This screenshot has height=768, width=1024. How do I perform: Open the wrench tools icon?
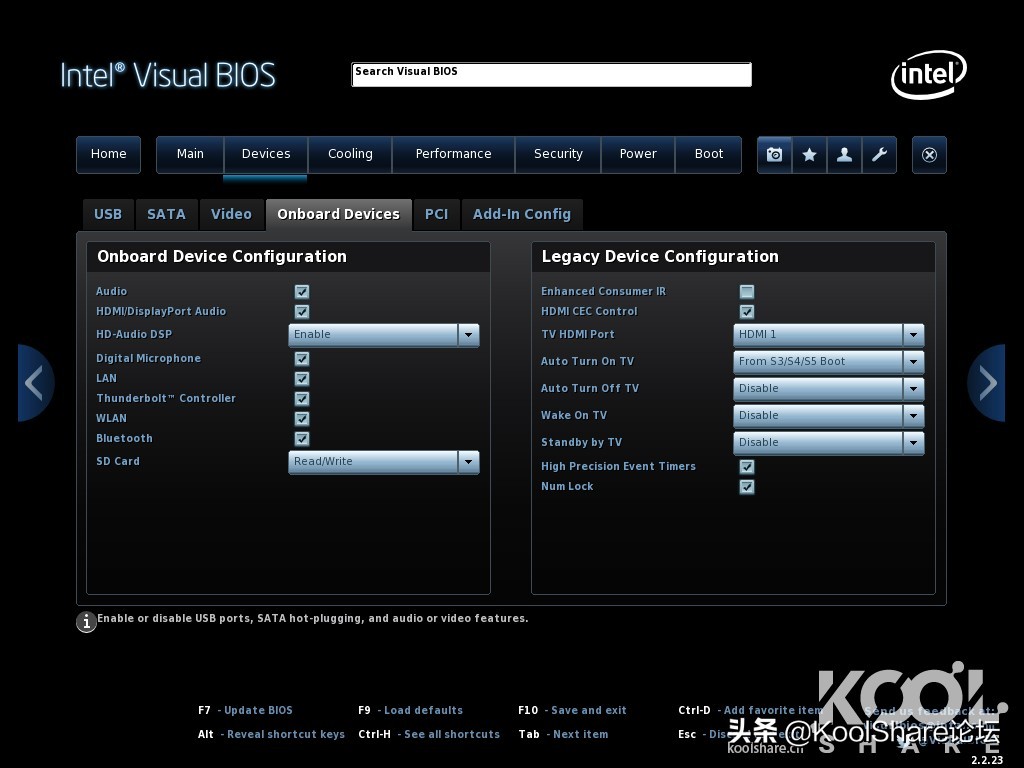point(879,155)
